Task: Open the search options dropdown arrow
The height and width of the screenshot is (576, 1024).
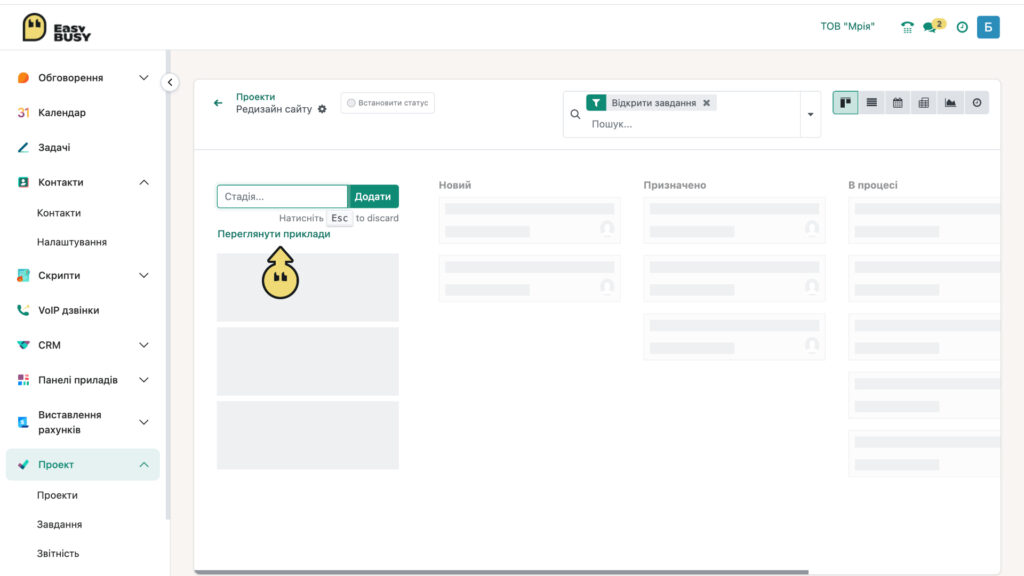Action: 810,114
